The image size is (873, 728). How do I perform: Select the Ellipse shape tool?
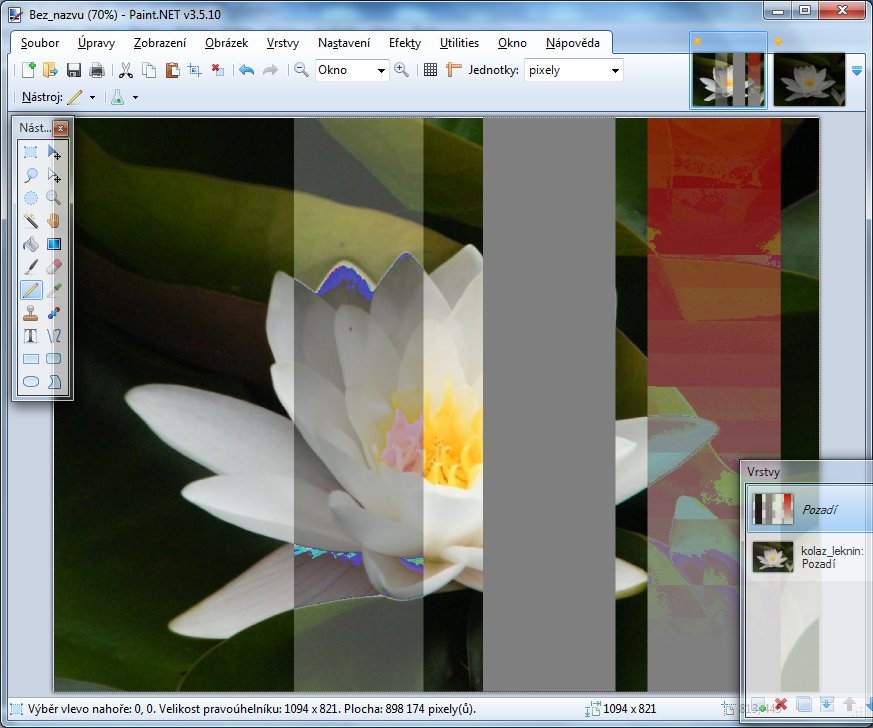pyautogui.click(x=31, y=382)
